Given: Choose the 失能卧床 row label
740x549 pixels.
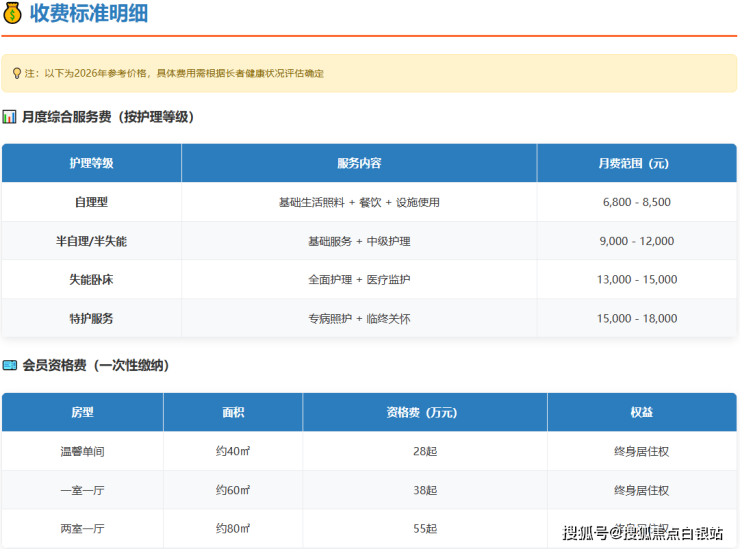Looking at the screenshot, I should coord(91,280).
